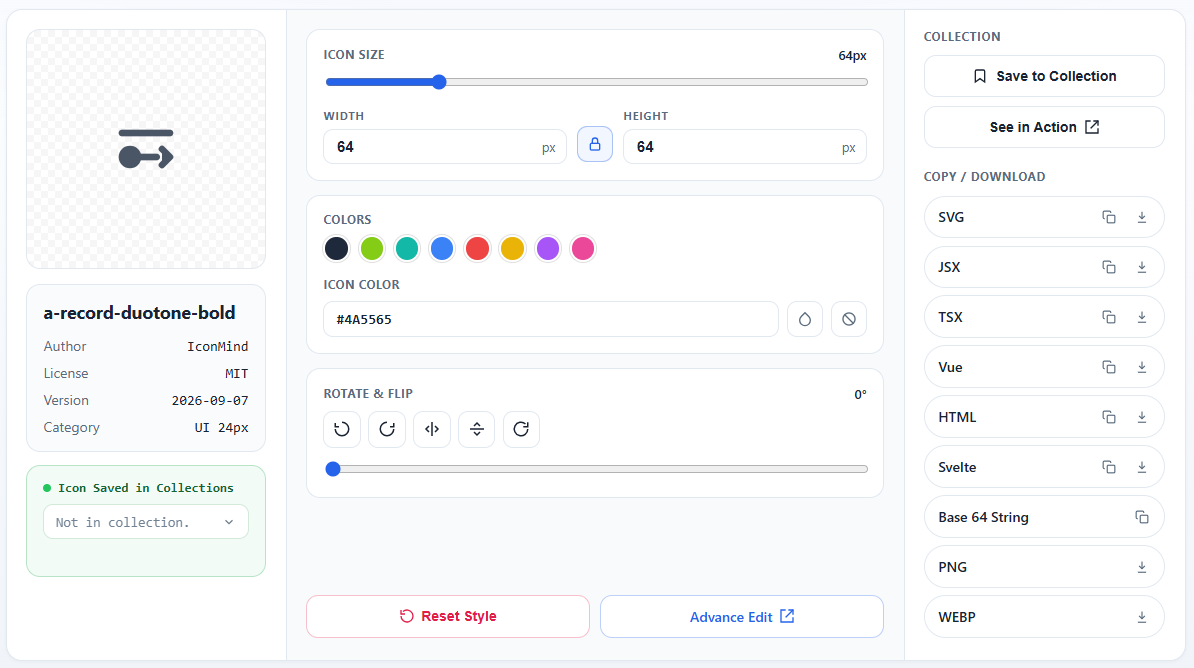
Task: Click the icon preview thumbnail
Action: pyautogui.click(x=145, y=149)
